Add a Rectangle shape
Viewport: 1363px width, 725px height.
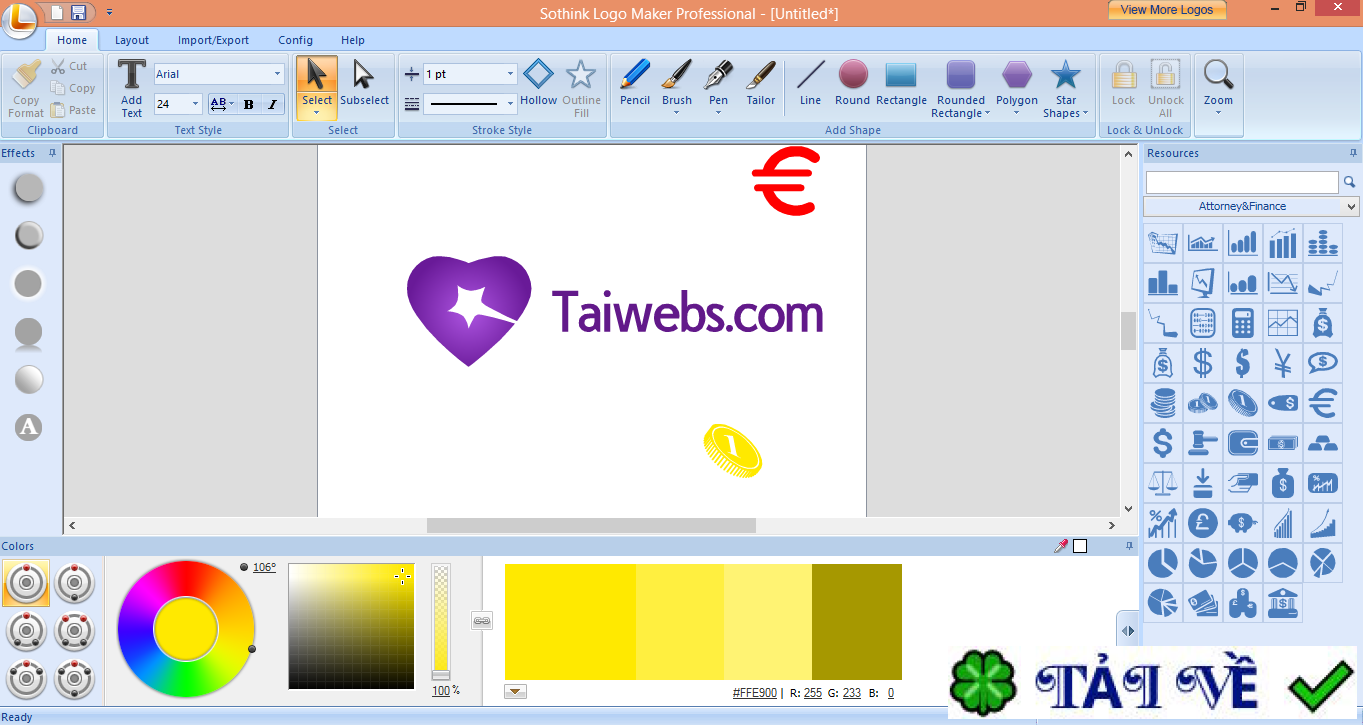click(901, 82)
